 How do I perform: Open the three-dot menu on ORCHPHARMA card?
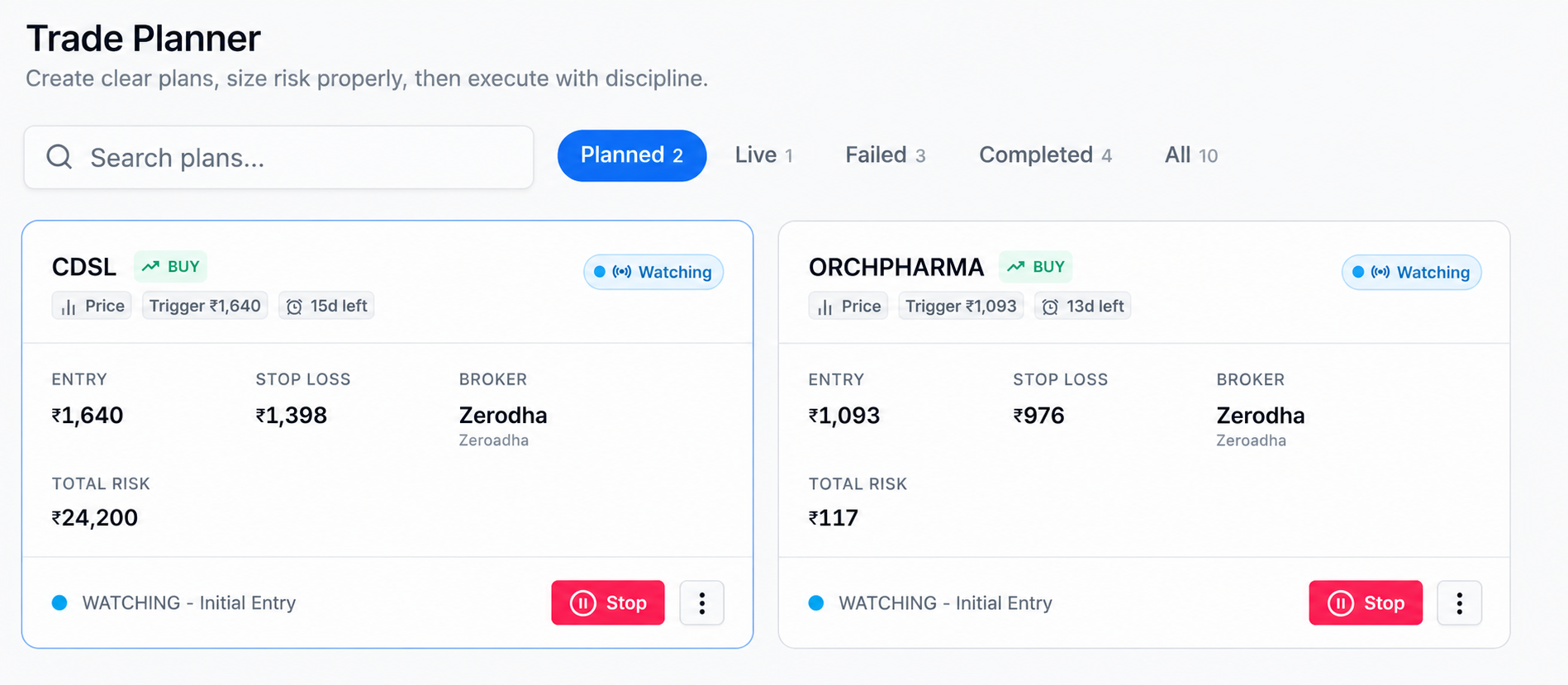coord(1460,603)
